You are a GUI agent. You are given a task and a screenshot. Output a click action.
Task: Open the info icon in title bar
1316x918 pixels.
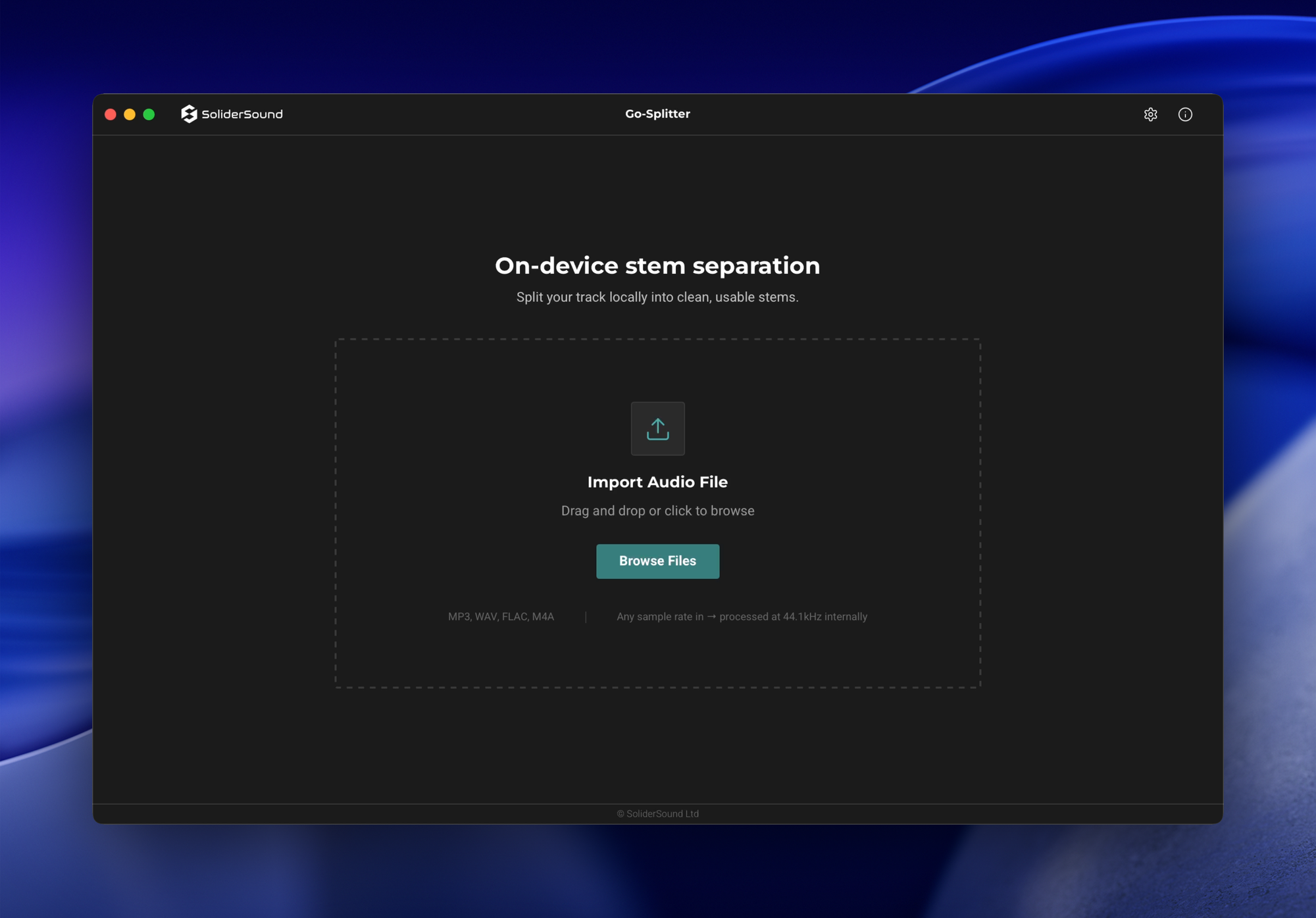pyautogui.click(x=1185, y=115)
